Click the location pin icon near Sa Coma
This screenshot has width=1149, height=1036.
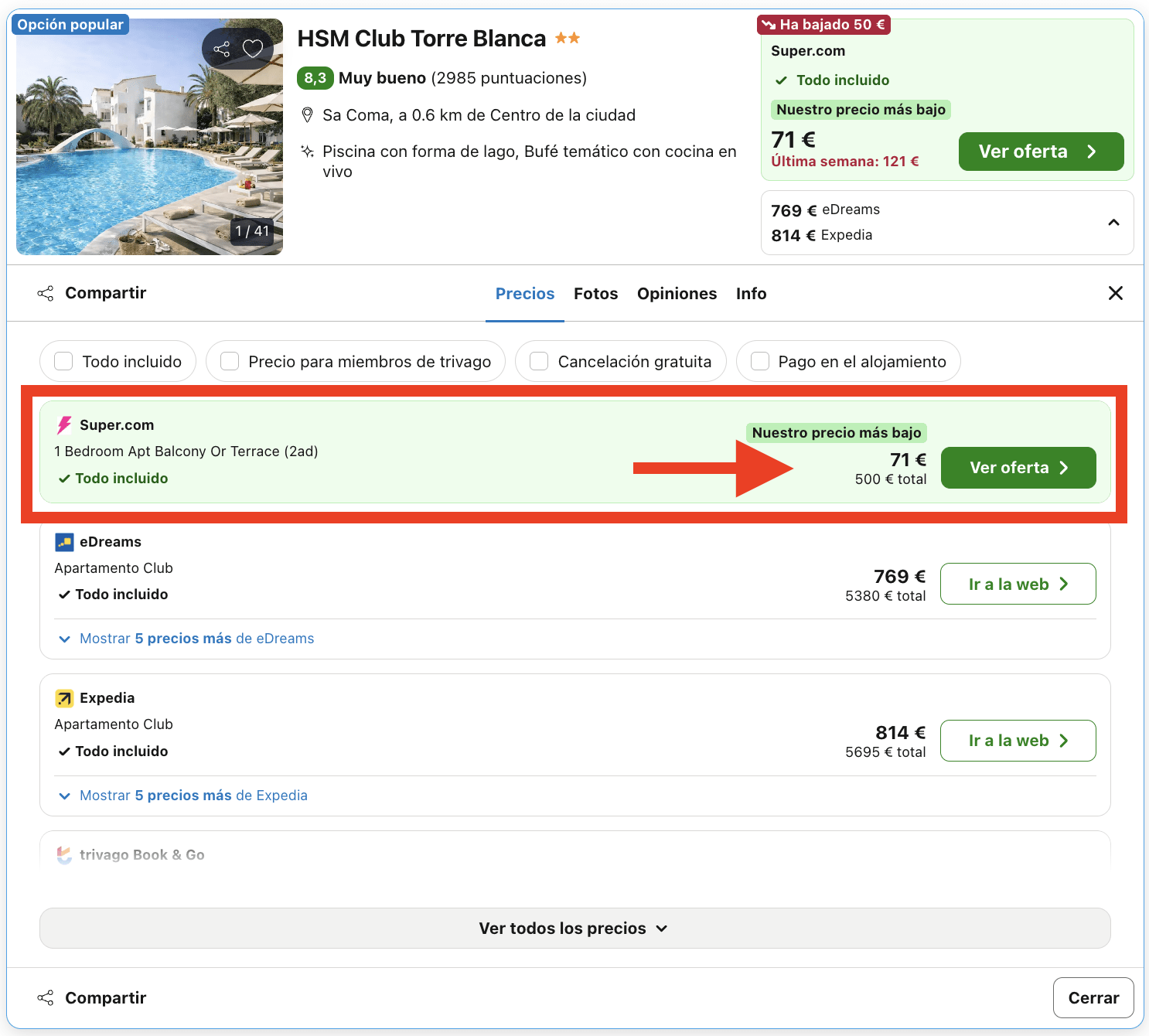point(308,114)
